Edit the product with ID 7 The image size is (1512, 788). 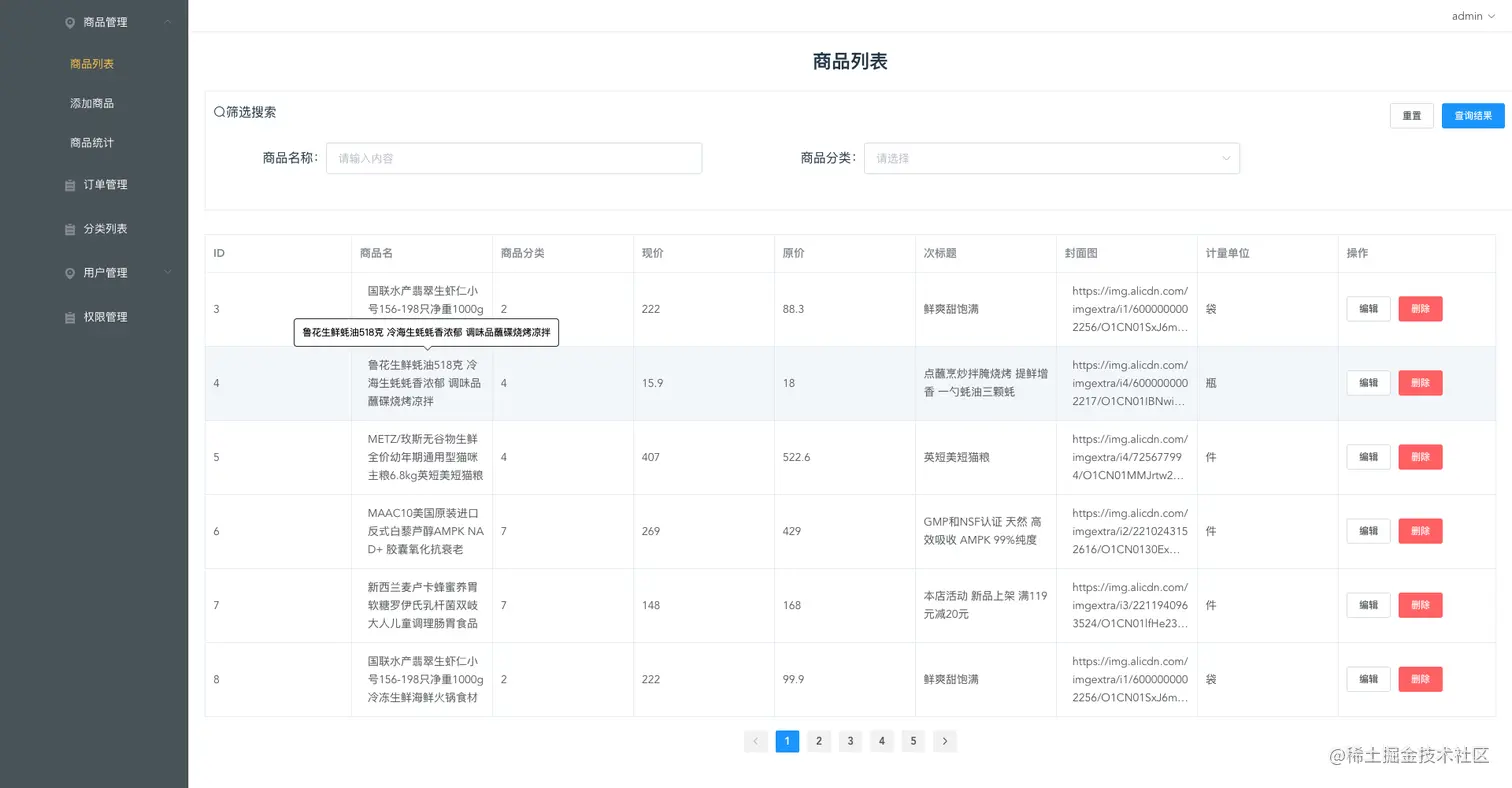(x=1368, y=605)
